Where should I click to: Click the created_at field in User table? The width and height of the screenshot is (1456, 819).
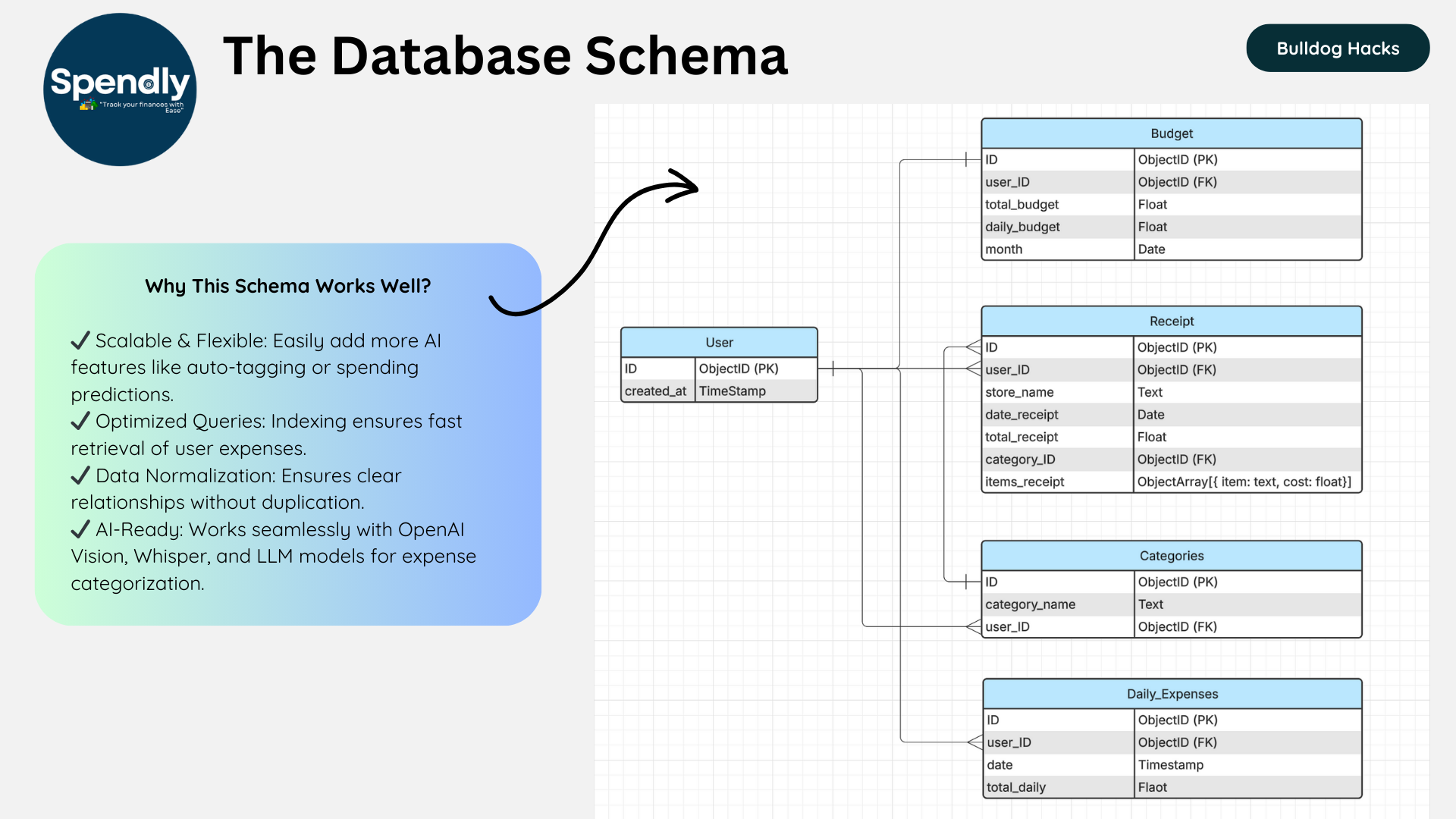click(x=655, y=391)
